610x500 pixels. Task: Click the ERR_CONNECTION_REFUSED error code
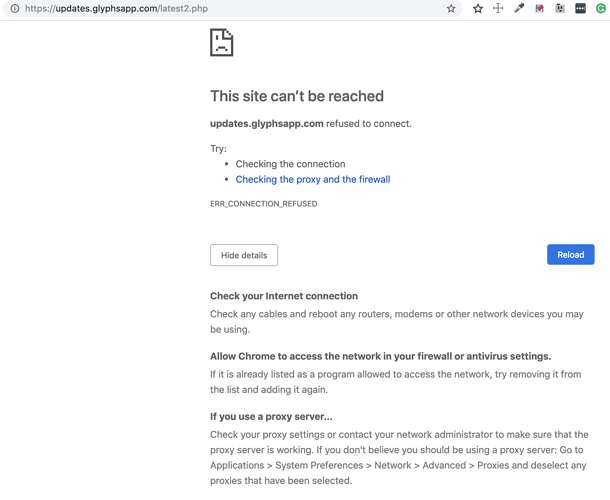263,204
